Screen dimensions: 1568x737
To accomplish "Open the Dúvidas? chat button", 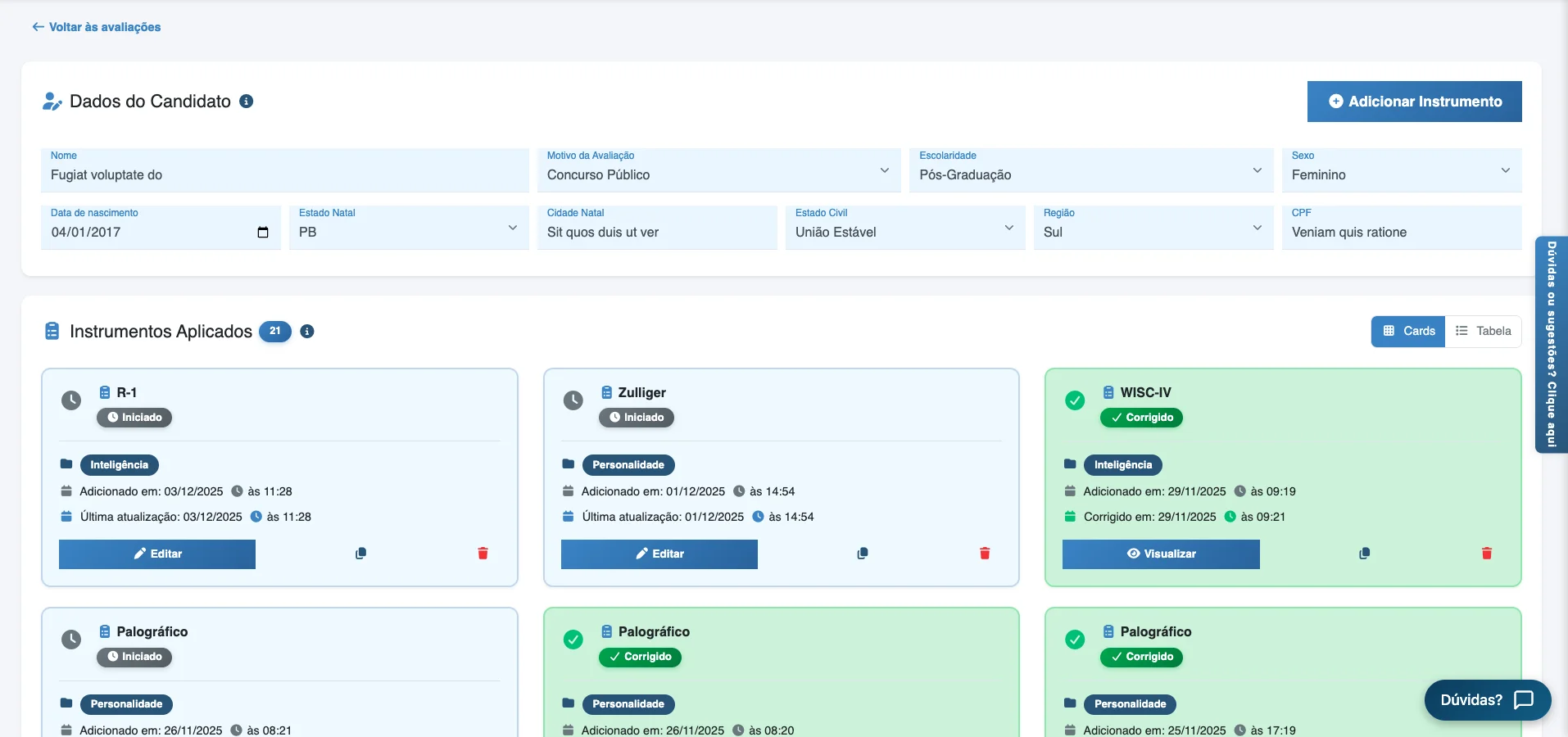I will [1487, 700].
